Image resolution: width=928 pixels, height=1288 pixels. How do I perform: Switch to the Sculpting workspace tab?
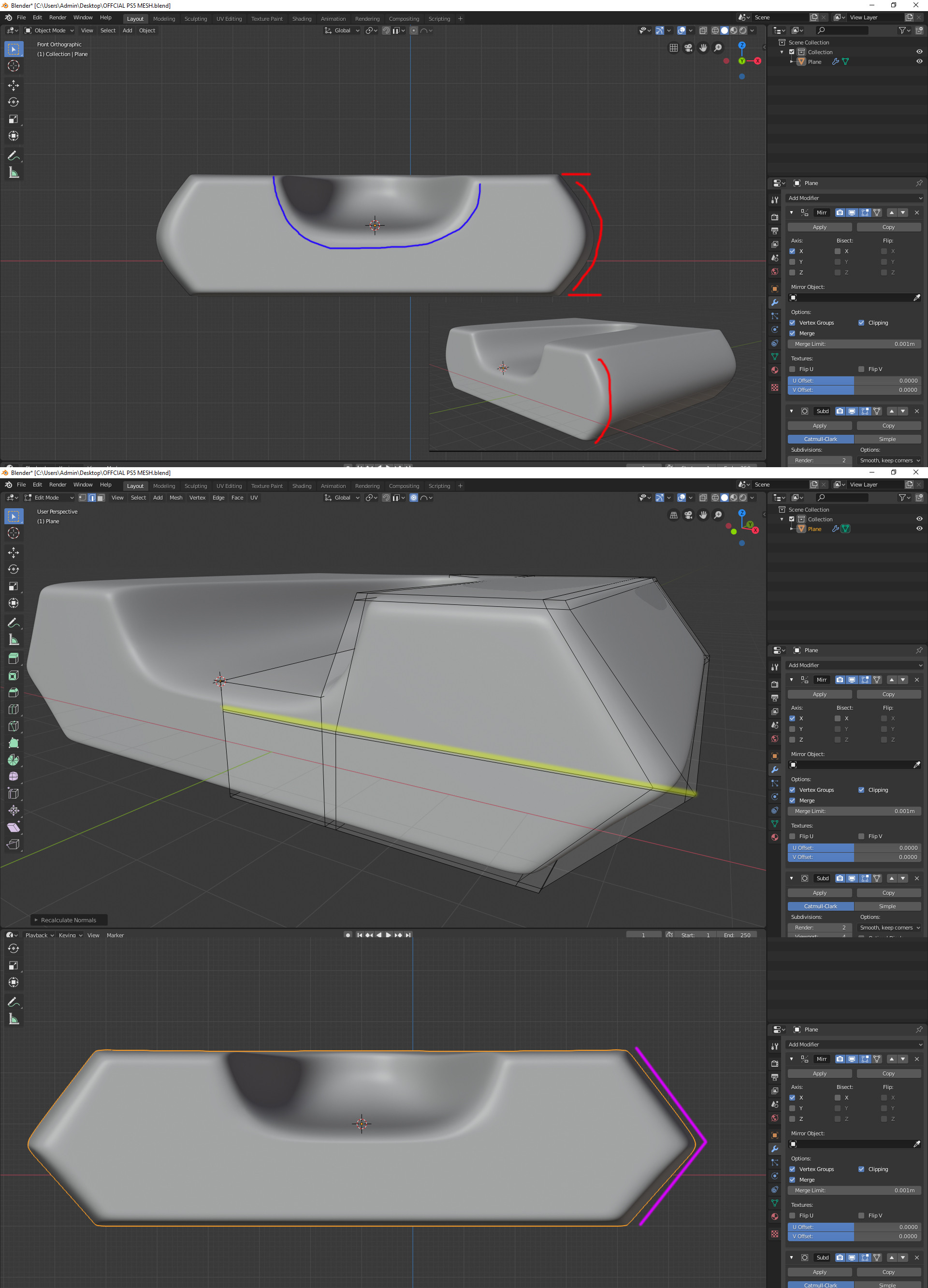pos(195,18)
